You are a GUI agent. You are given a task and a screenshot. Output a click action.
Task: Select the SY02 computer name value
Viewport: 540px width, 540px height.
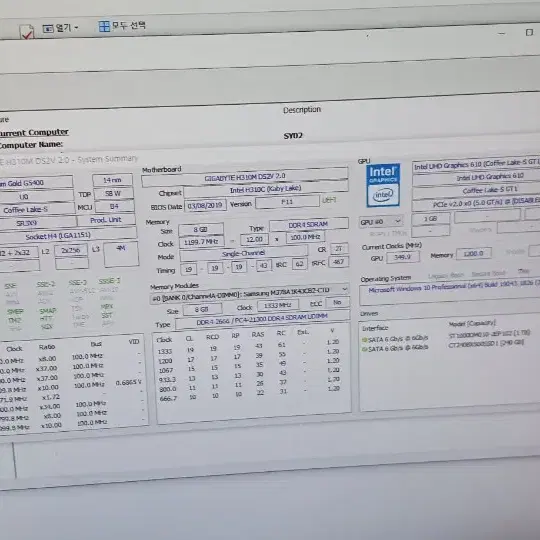[293, 136]
